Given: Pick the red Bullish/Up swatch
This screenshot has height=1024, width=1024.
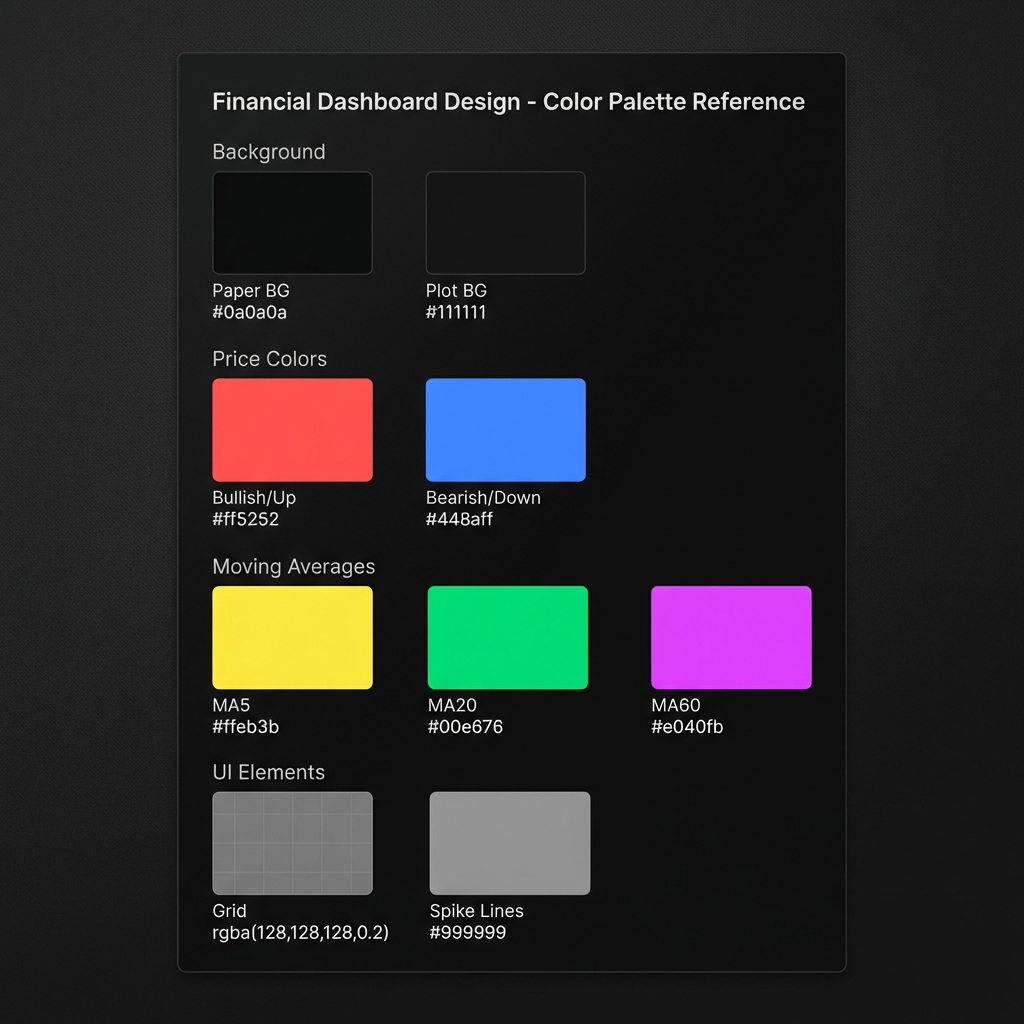Looking at the screenshot, I should point(293,430).
